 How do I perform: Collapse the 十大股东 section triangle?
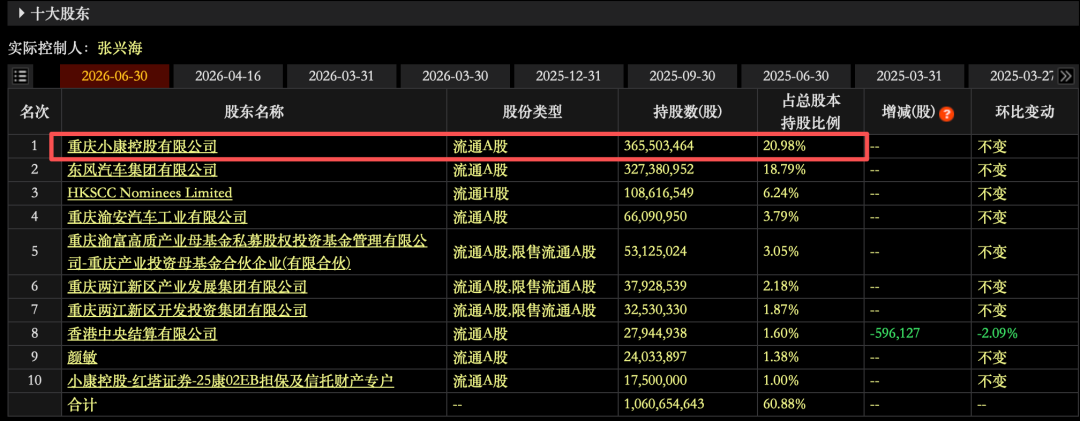click(x=22, y=12)
